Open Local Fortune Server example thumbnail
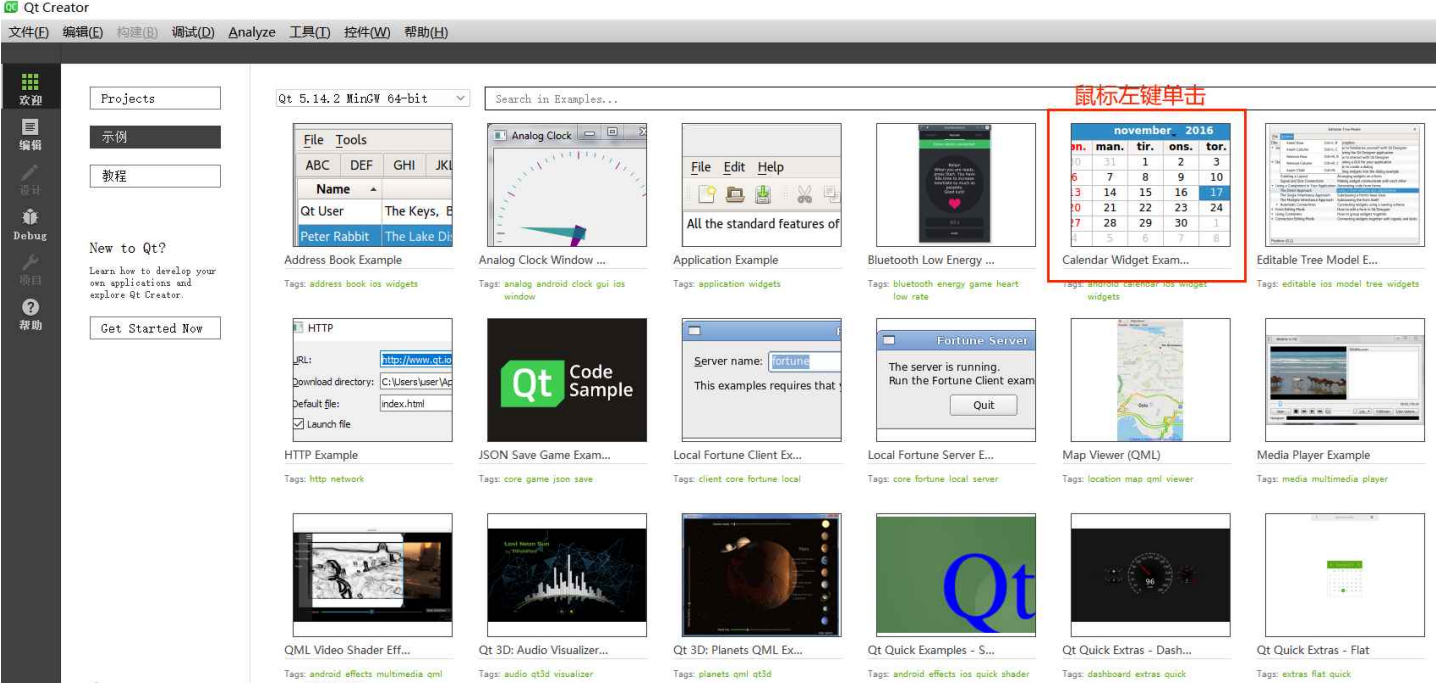The image size is (1436, 683). pos(955,380)
